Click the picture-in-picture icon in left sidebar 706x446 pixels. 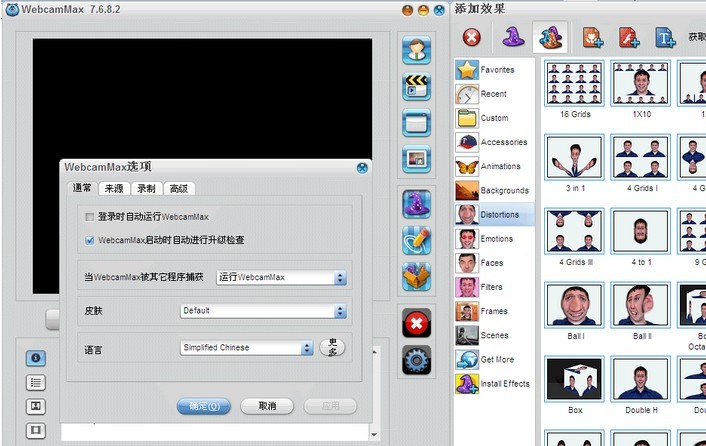tap(36, 406)
